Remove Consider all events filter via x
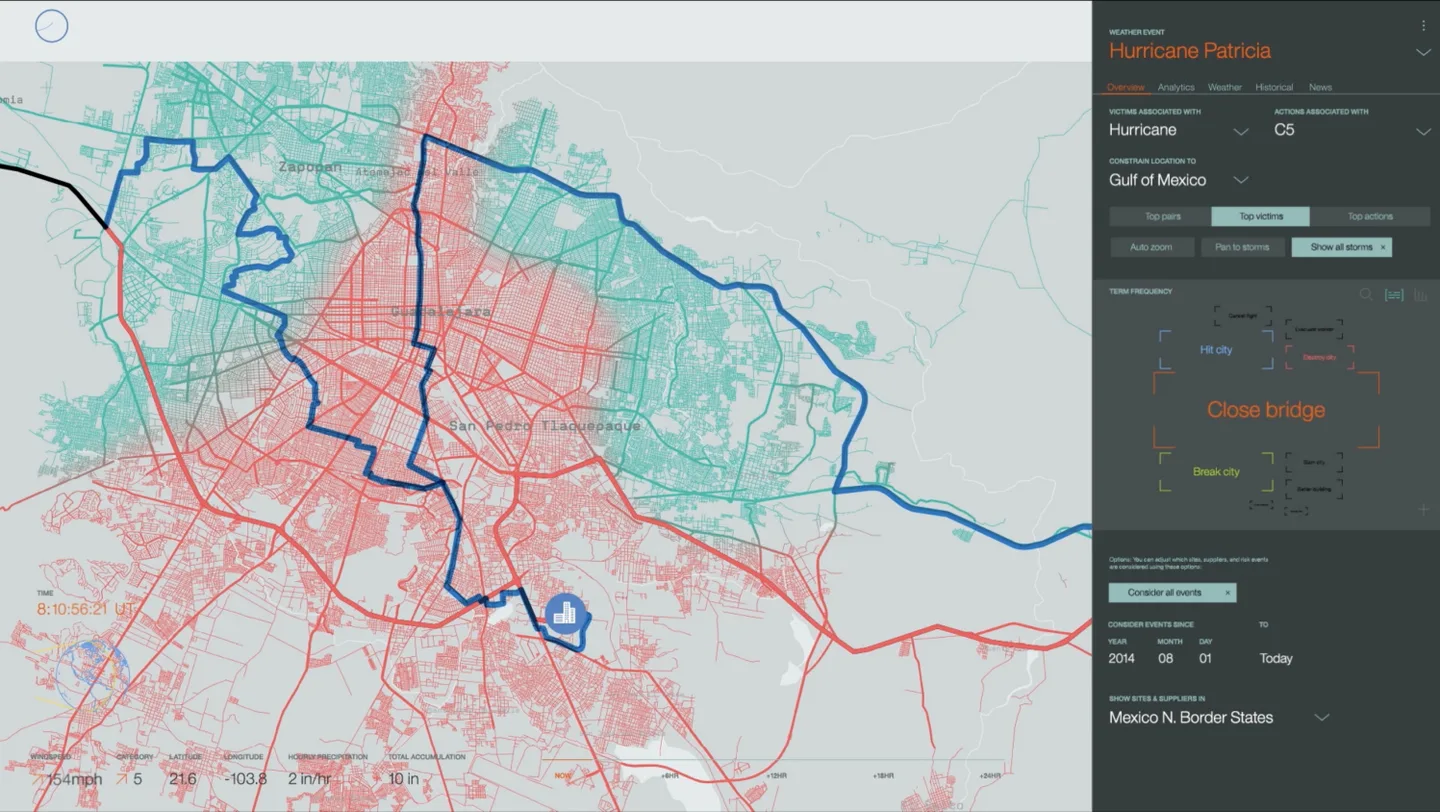 pyautogui.click(x=1228, y=593)
